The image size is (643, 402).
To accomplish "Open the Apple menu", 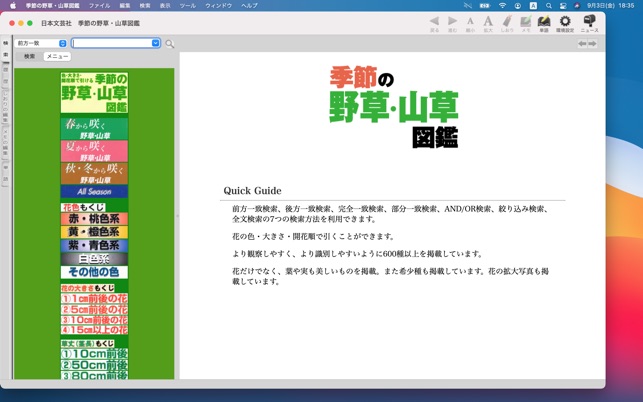I will [x=13, y=5].
